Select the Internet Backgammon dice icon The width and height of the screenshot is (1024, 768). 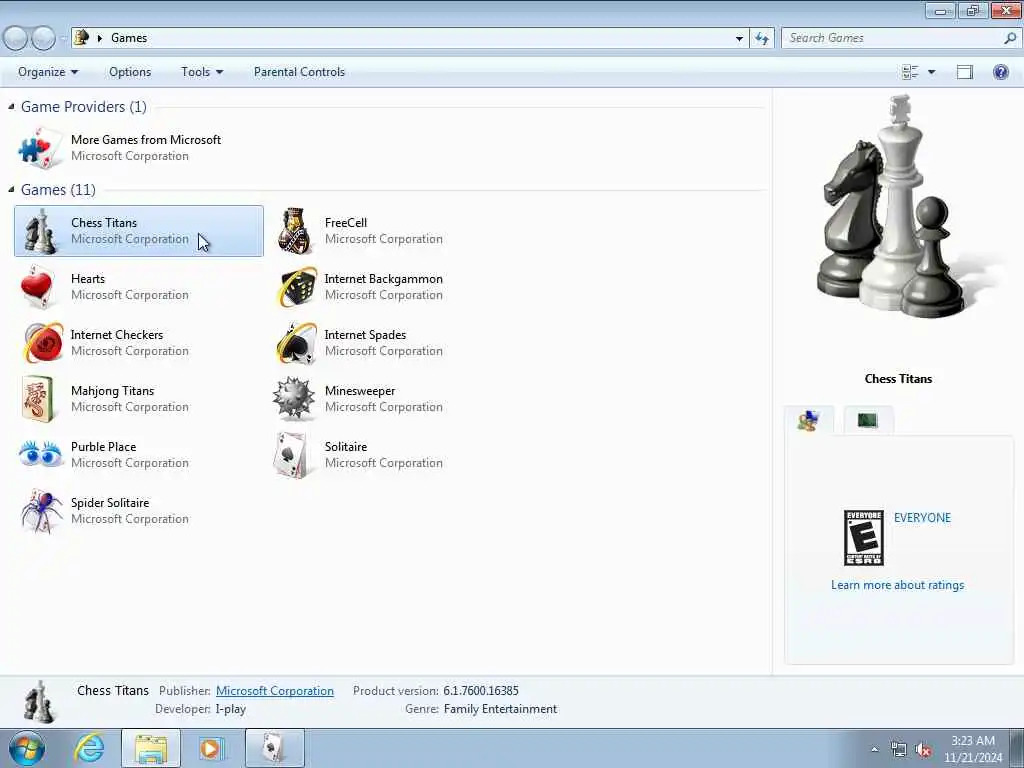tap(296, 287)
